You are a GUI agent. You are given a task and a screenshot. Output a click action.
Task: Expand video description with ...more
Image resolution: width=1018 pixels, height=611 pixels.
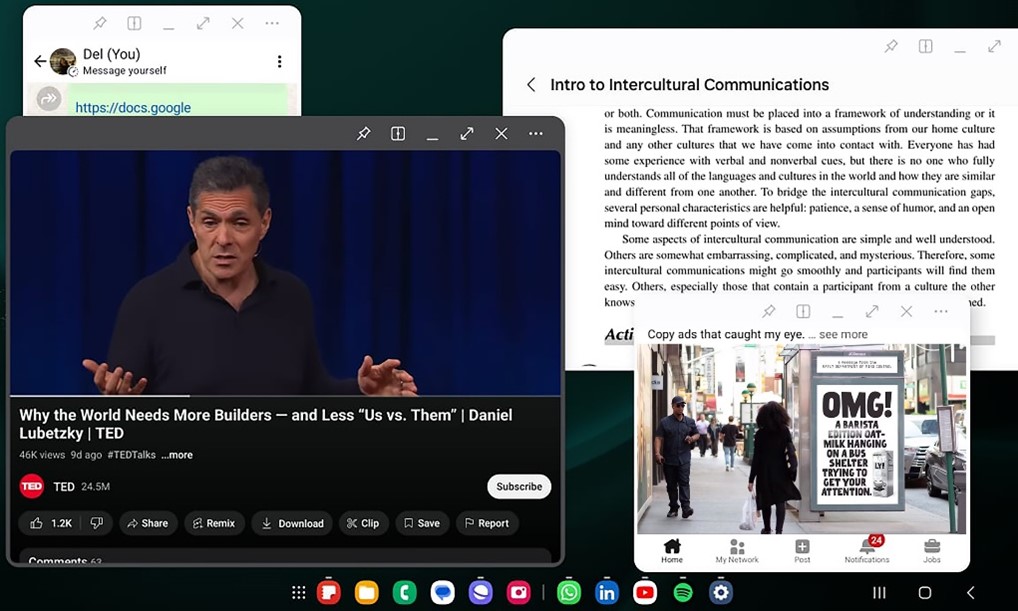tap(177, 455)
